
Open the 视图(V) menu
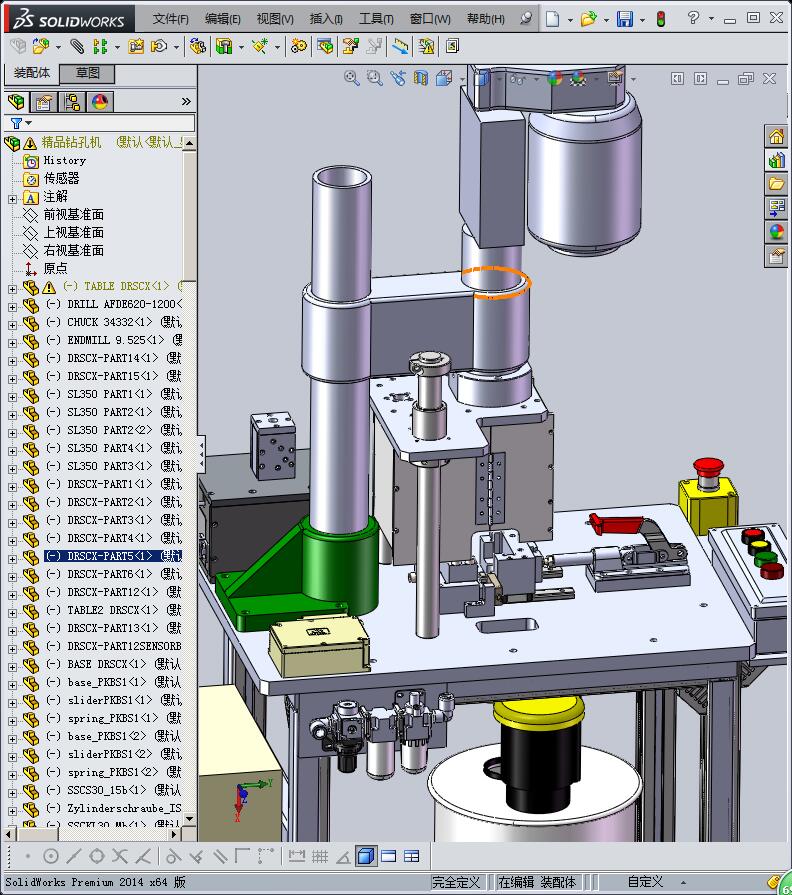275,19
